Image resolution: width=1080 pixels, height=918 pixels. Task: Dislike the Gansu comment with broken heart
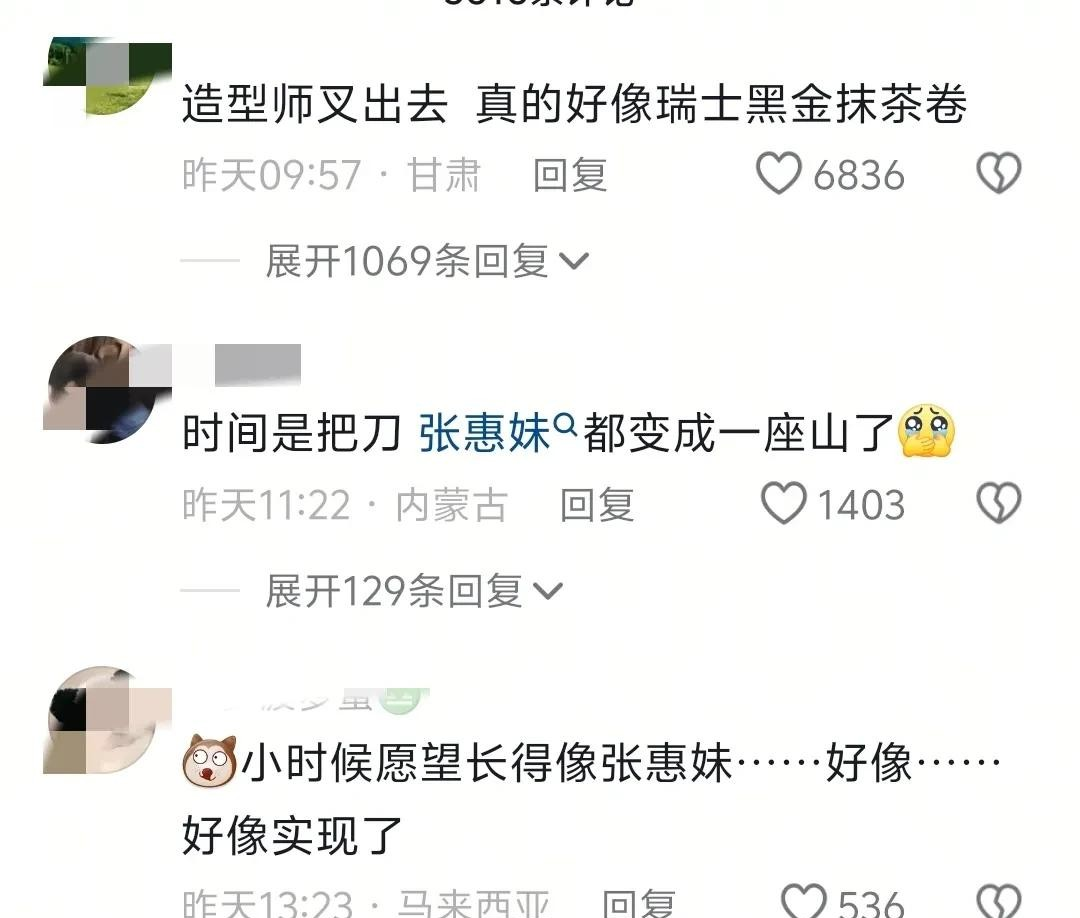(999, 173)
